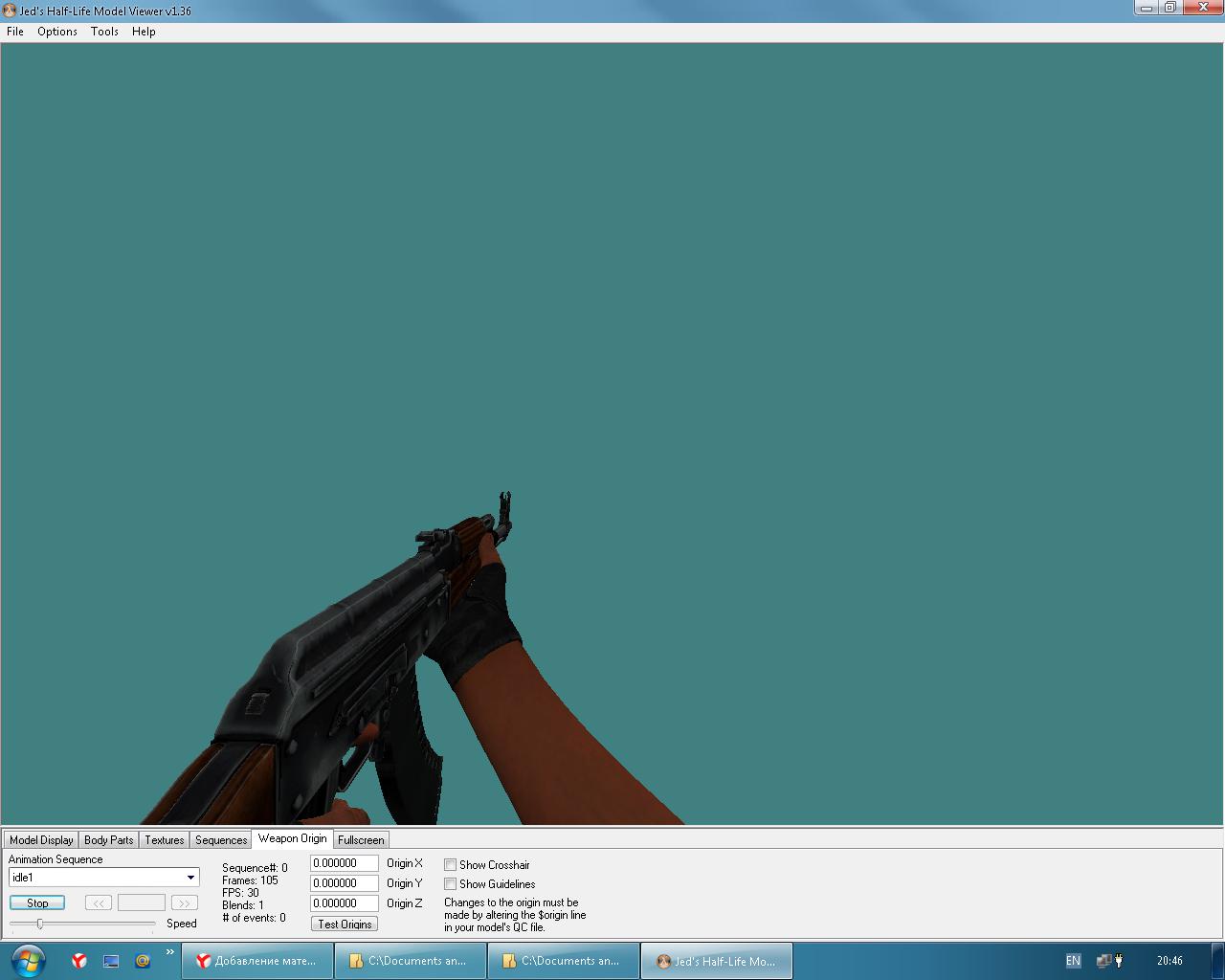Open the Windows Start menu orb
Viewport: 1225px width, 980px height.
26,960
